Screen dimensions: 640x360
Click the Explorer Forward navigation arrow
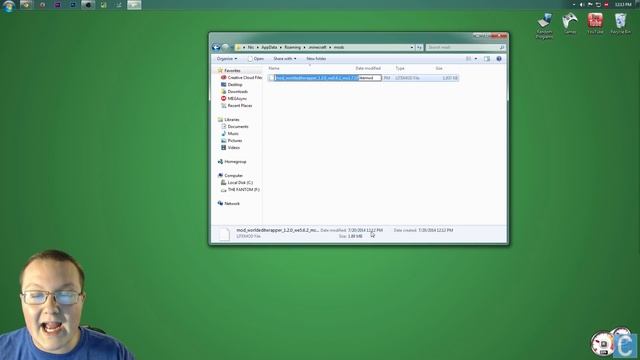[225, 47]
